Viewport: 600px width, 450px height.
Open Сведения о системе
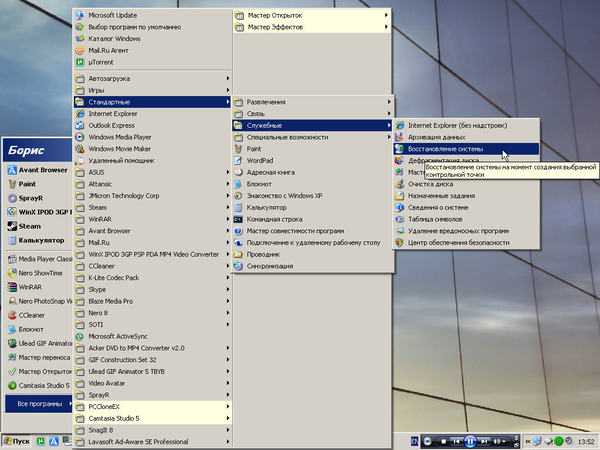(x=466, y=207)
